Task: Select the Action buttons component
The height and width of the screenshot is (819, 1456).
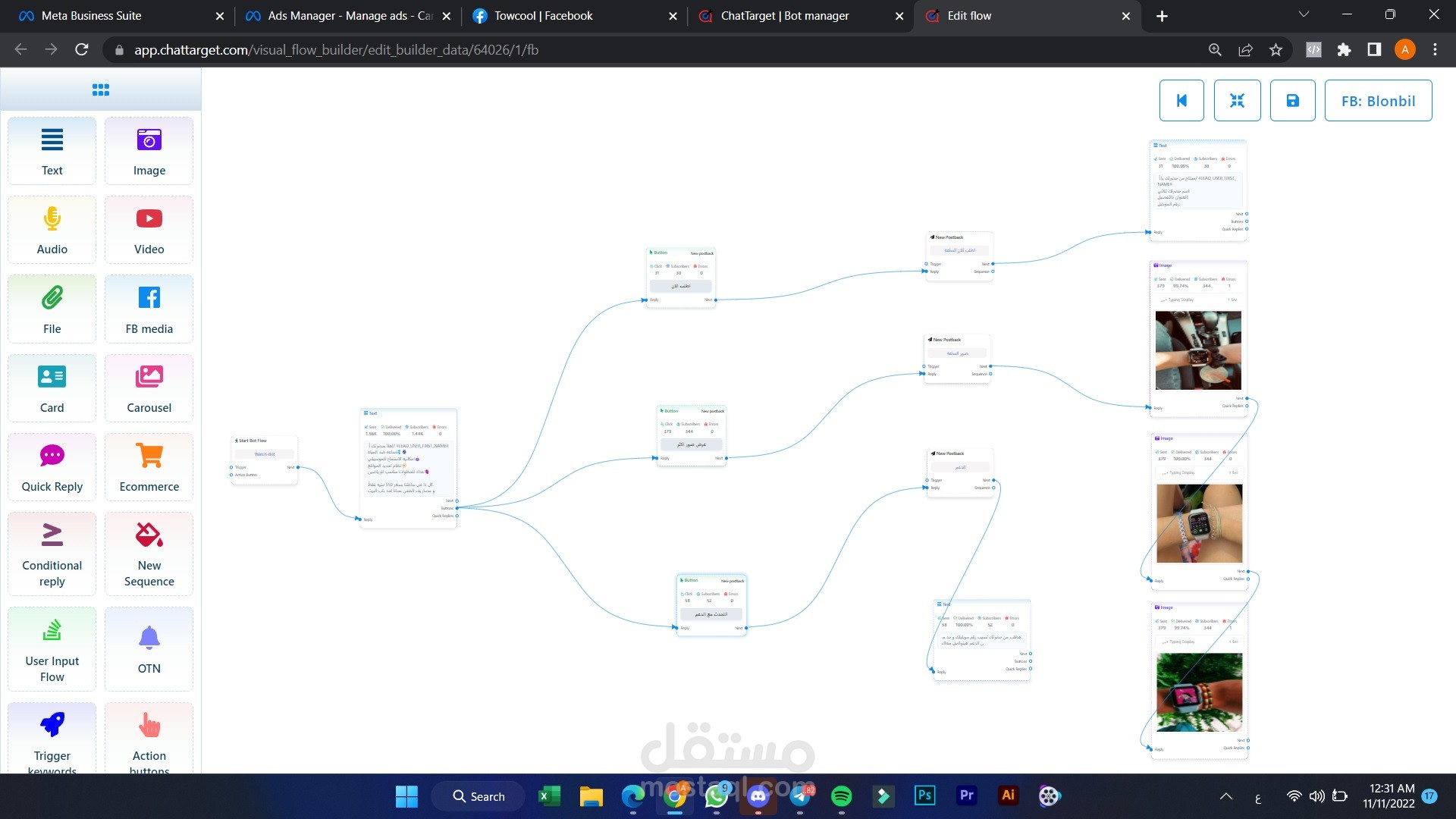Action: click(x=149, y=739)
